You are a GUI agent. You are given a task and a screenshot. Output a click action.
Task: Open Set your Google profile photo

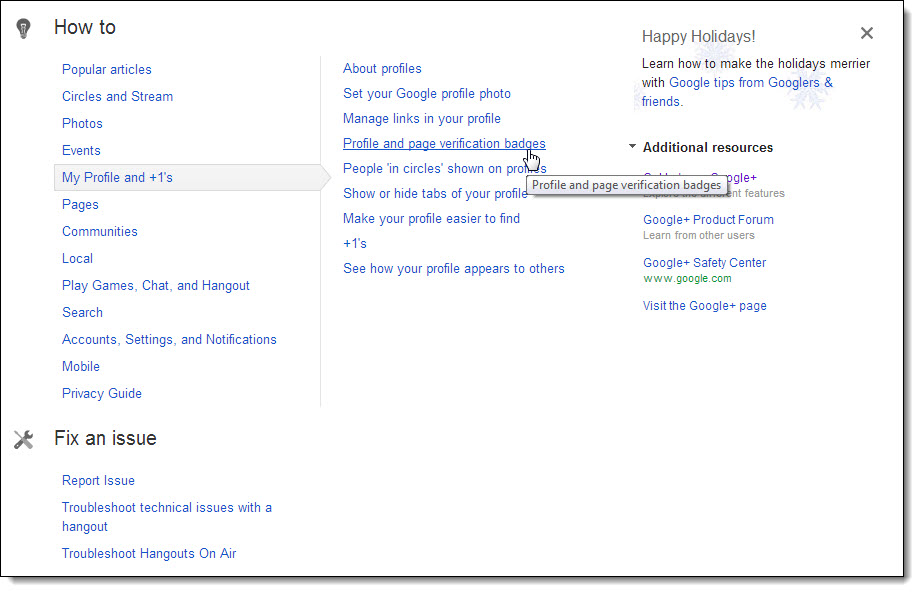(x=427, y=94)
